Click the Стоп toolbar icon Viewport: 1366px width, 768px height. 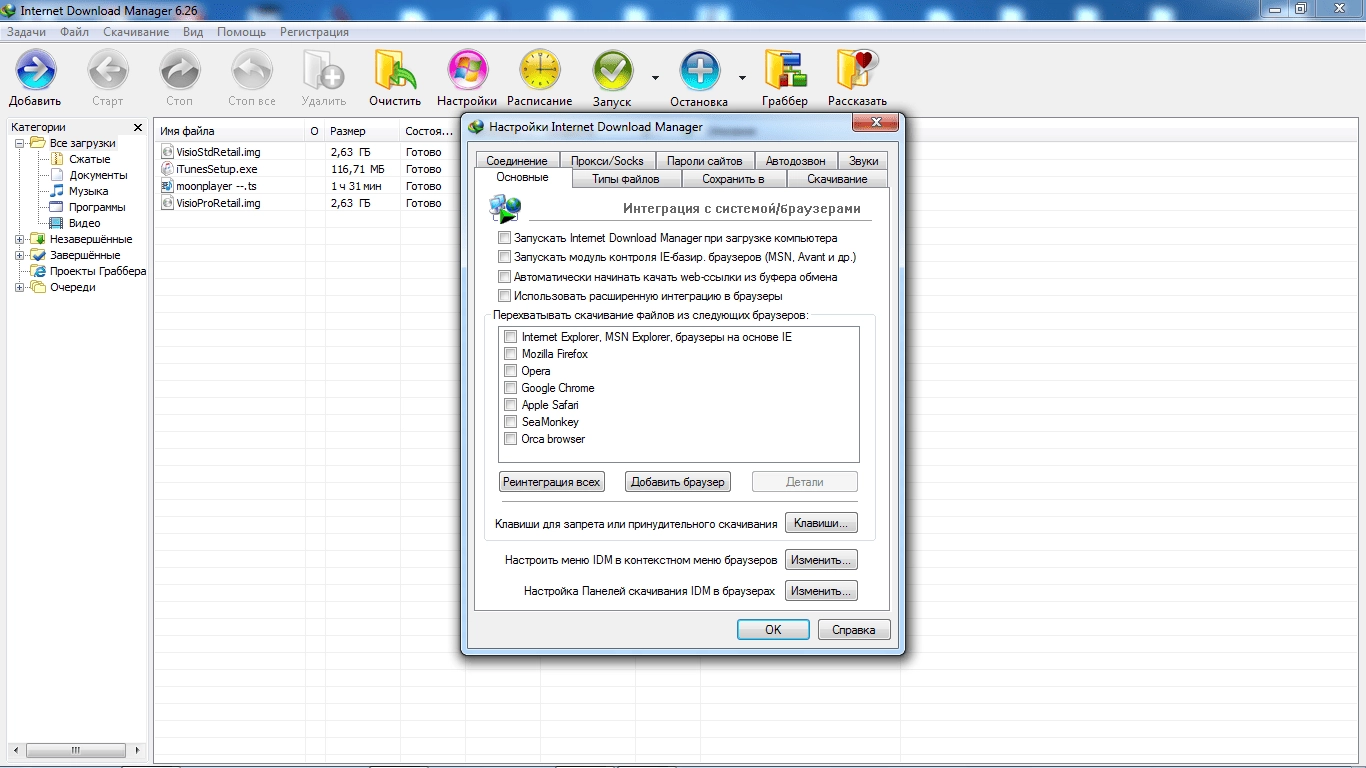[x=180, y=72]
